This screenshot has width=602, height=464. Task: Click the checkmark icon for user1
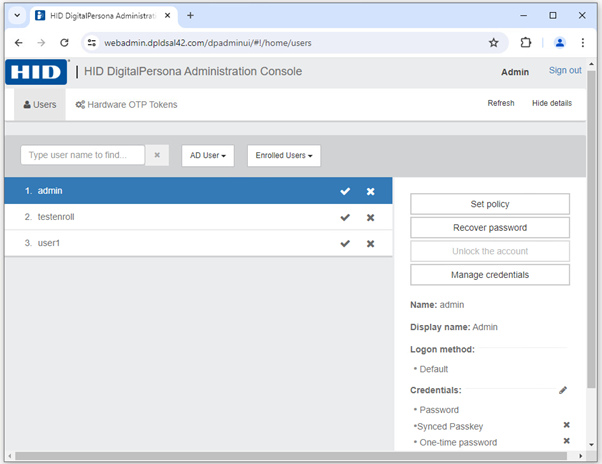[x=345, y=243]
